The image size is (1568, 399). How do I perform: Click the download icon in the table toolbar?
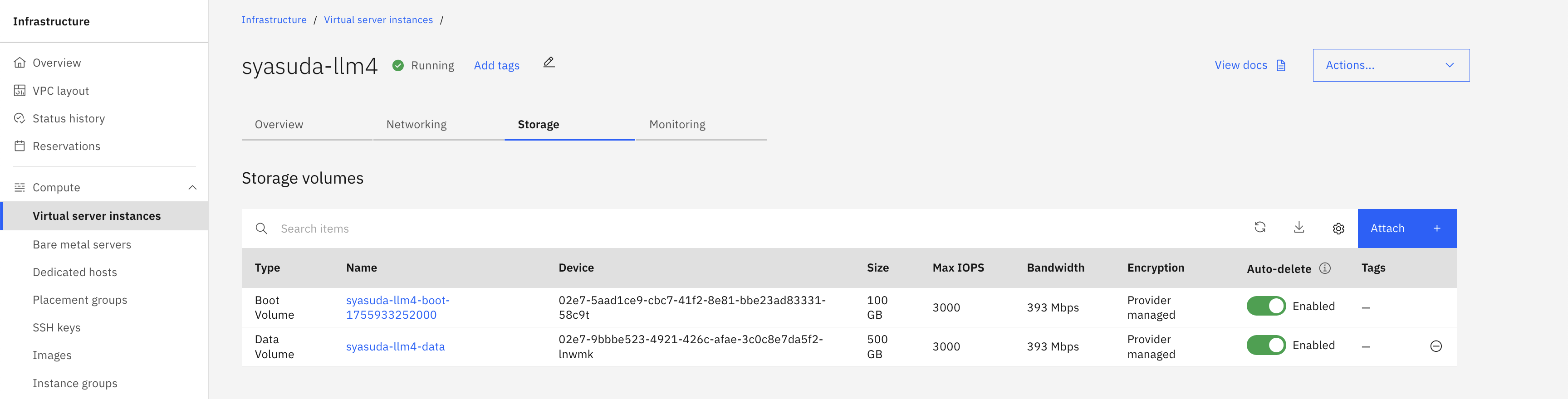point(1298,228)
